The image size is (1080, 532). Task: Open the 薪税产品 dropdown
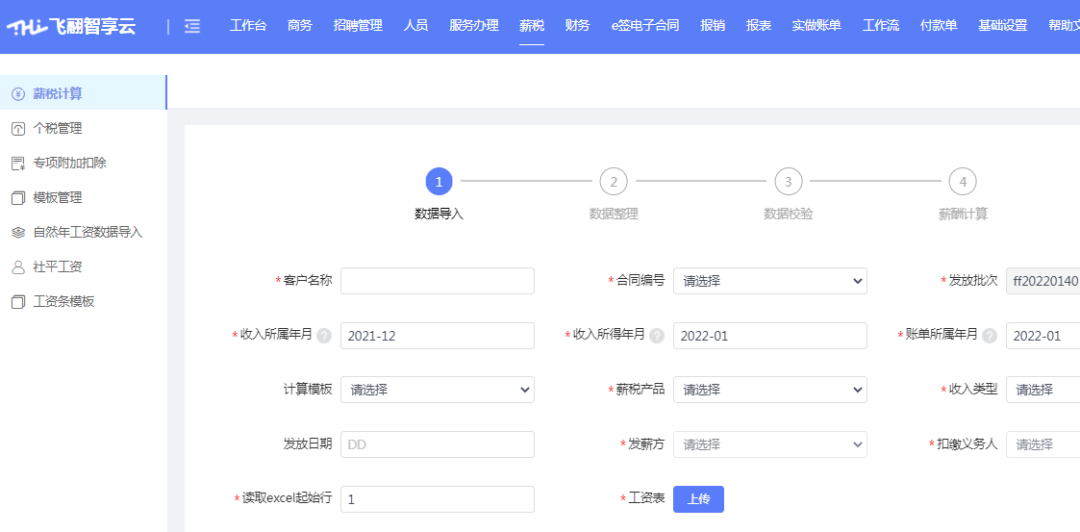tap(770, 389)
